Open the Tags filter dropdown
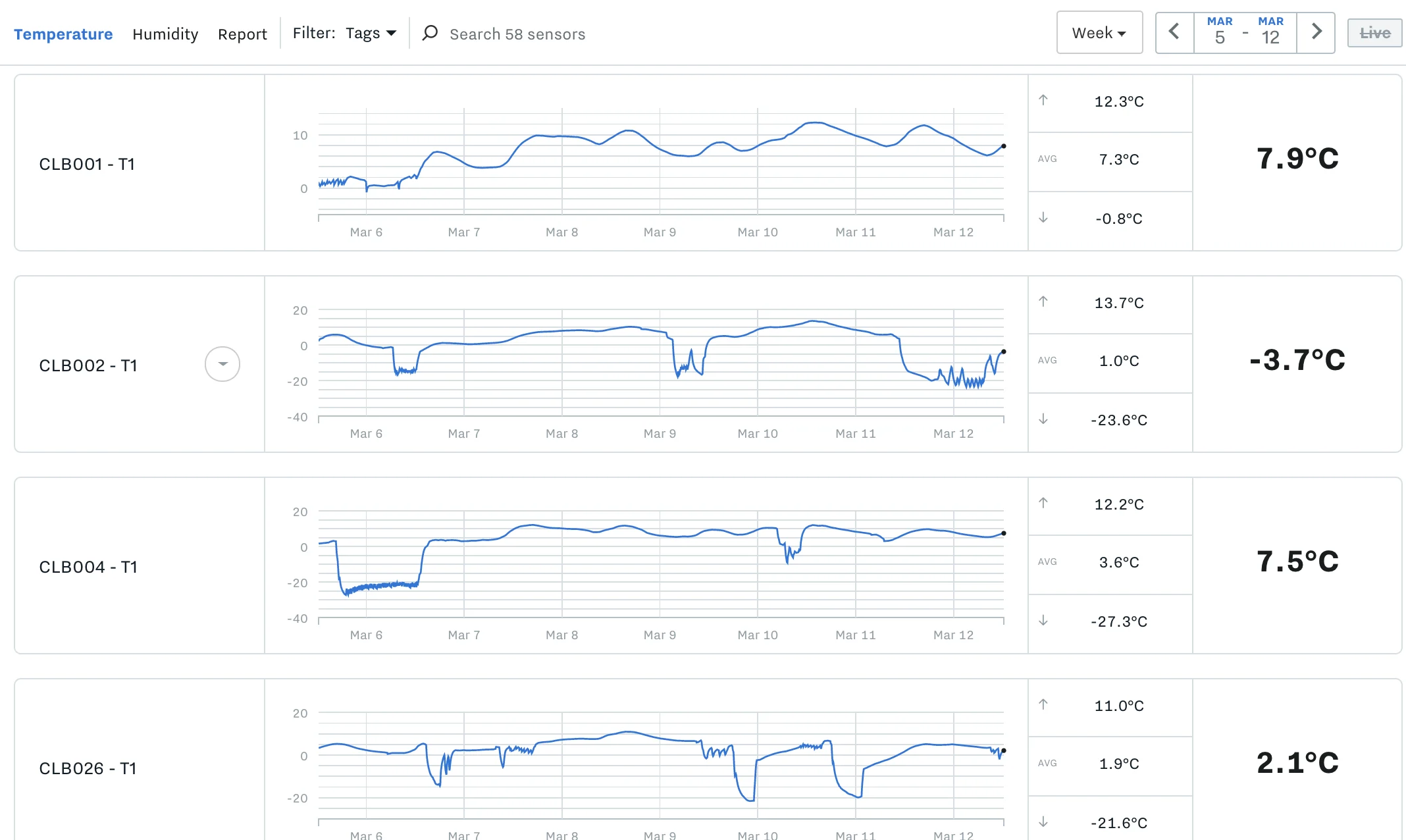Viewport: 1406px width, 840px height. coord(371,33)
